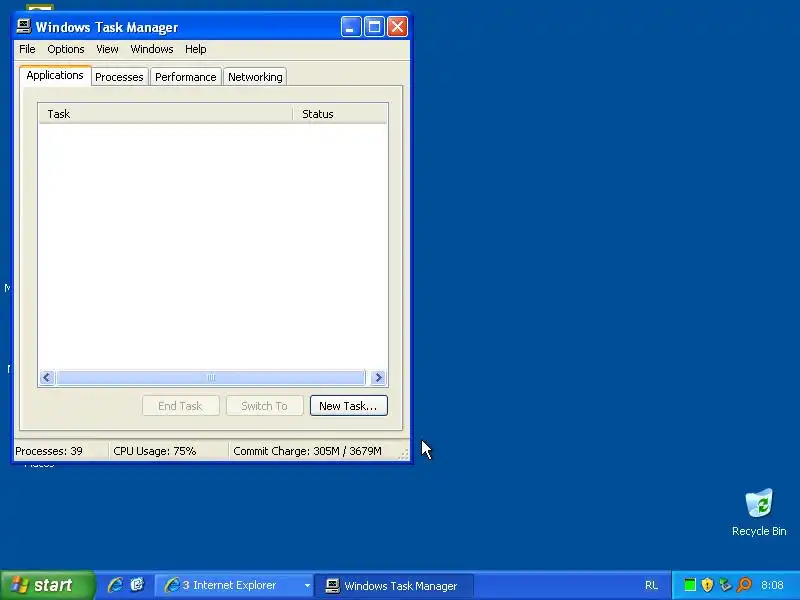Click the Windows Task Manager taskbar button
800x600 pixels.
coord(394,586)
